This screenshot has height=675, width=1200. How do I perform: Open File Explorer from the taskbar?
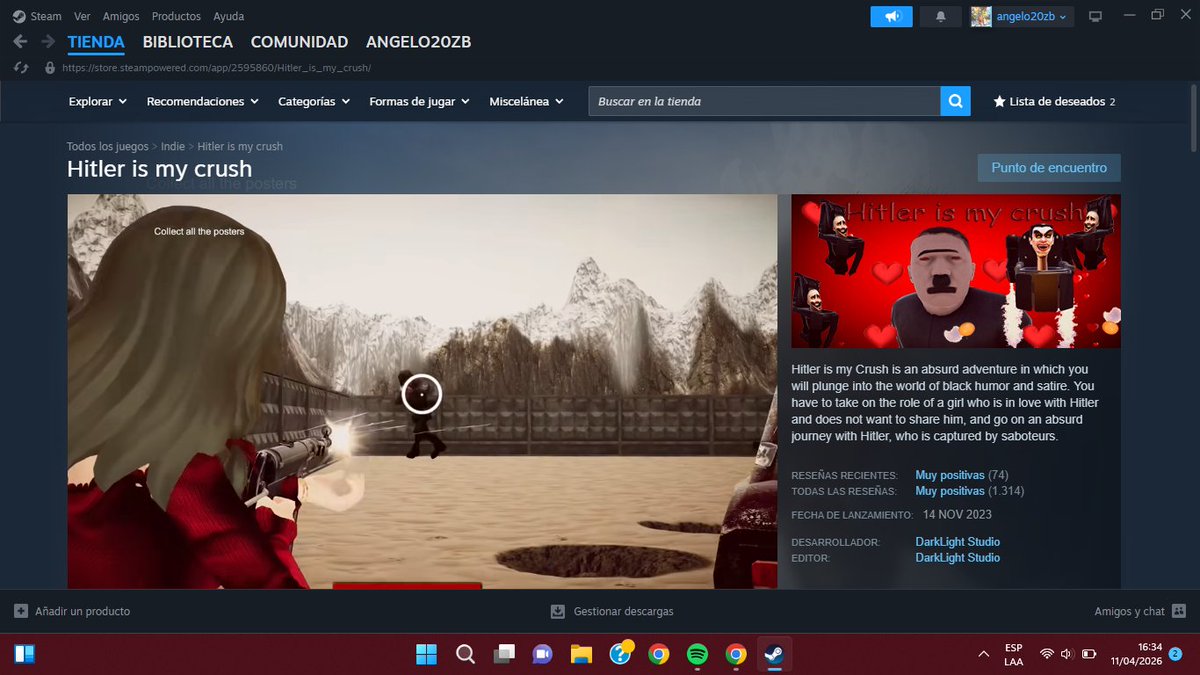pyautogui.click(x=581, y=654)
